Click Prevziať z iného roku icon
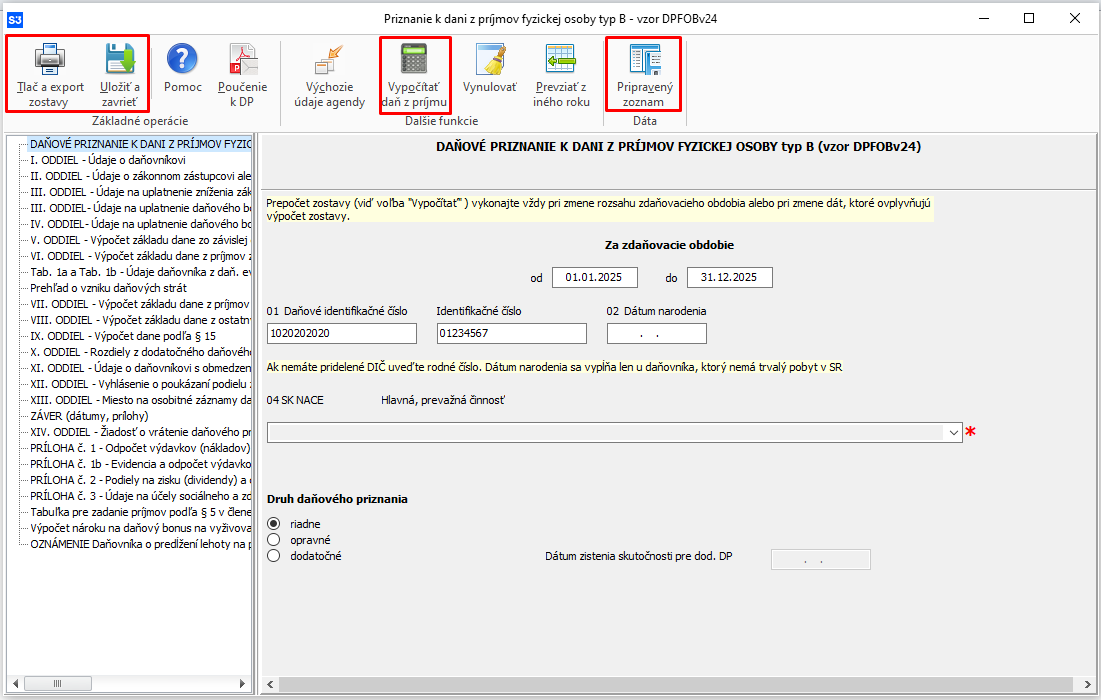Viewport: 1101px width, 700px height. (560, 62)
